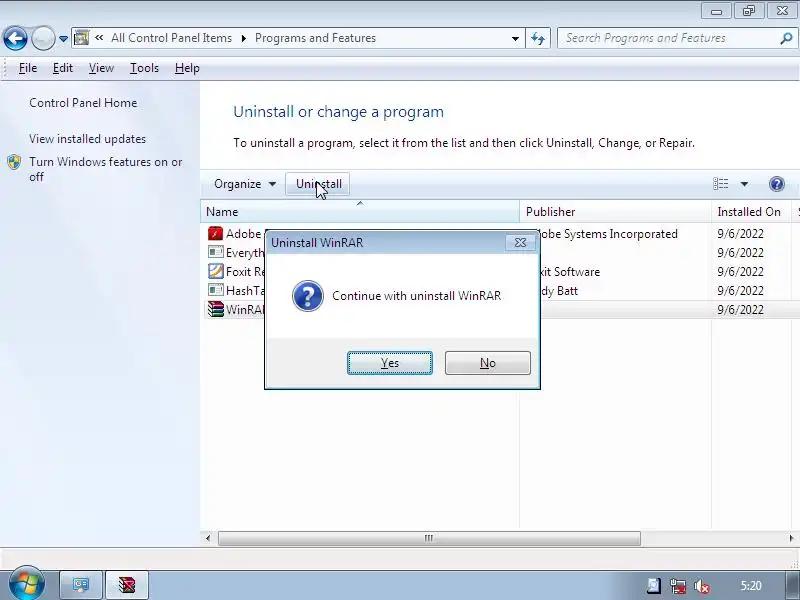Click the muted volume tray icon
This screenshot has height=600, width=800.
tap(703, 586)
